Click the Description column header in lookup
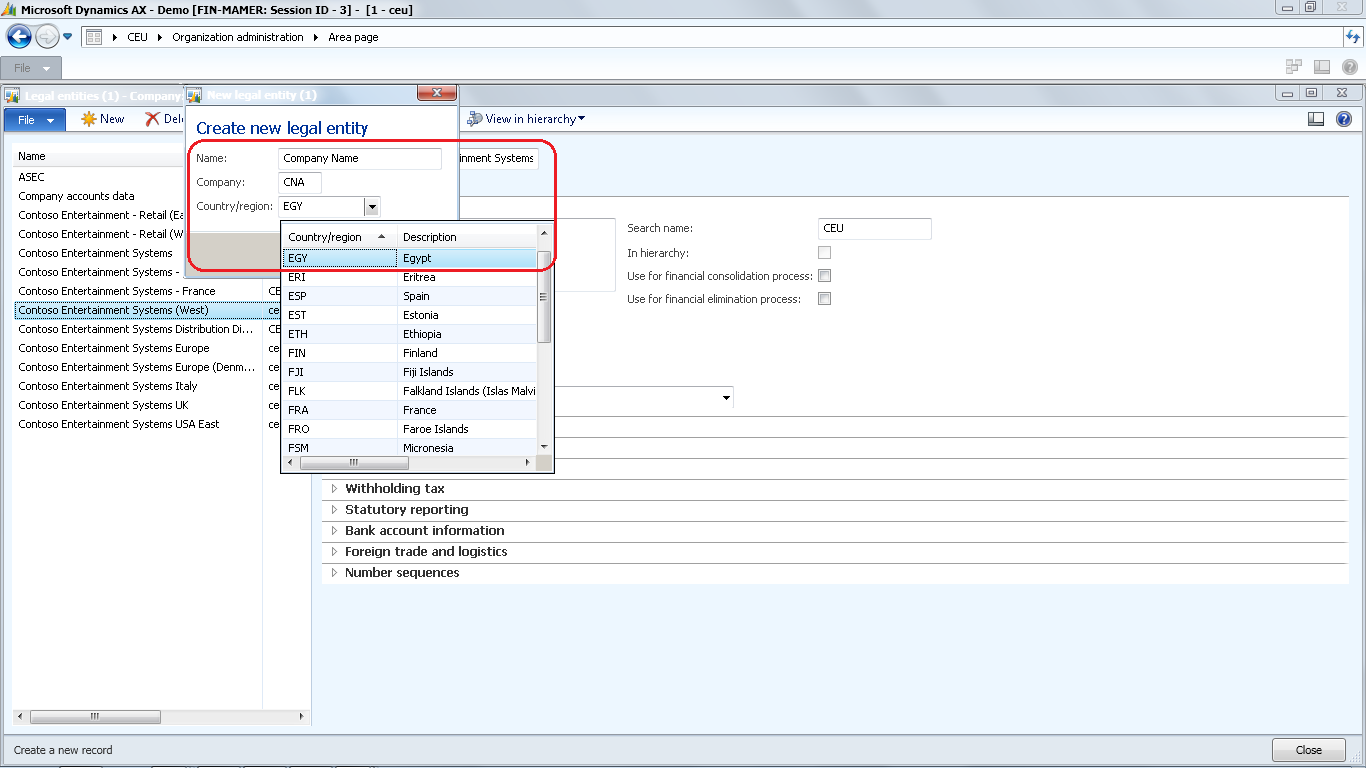The height and width of the screenshot is (768, 1366). [x=467, y=237]
